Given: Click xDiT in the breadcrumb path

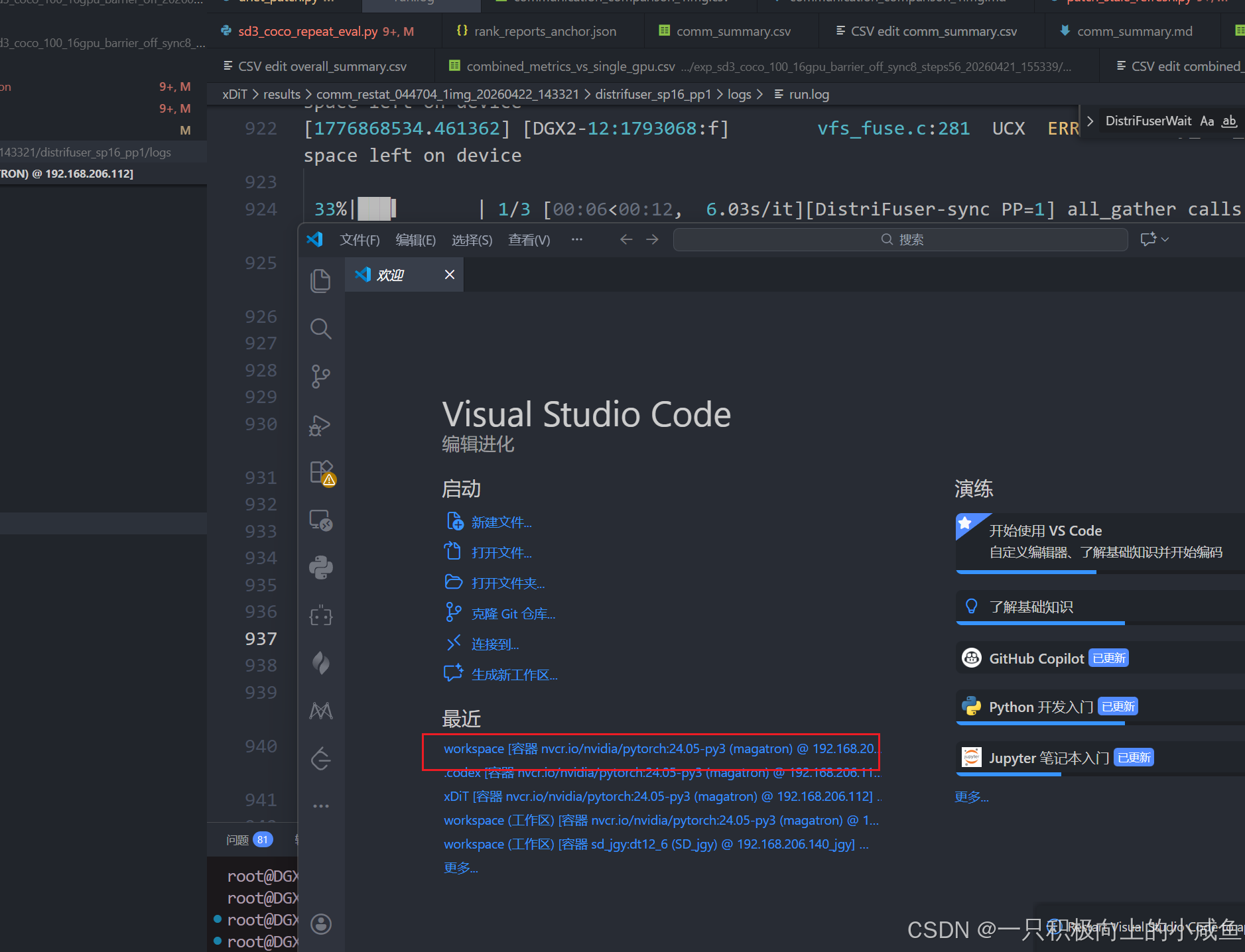Looking at the screenshot, I should (x=235, y=94).
